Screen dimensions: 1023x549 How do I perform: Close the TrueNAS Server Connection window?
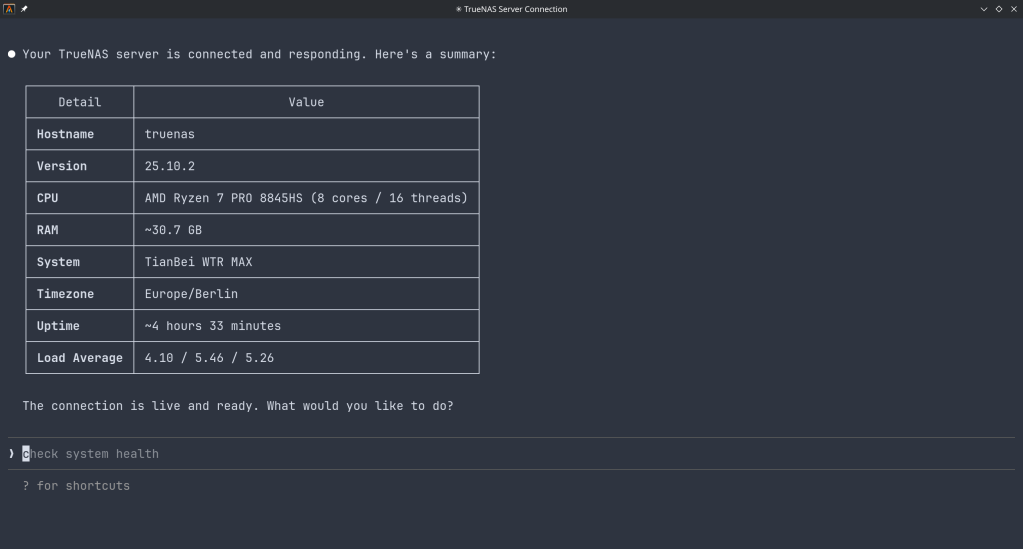point(1013,9)
